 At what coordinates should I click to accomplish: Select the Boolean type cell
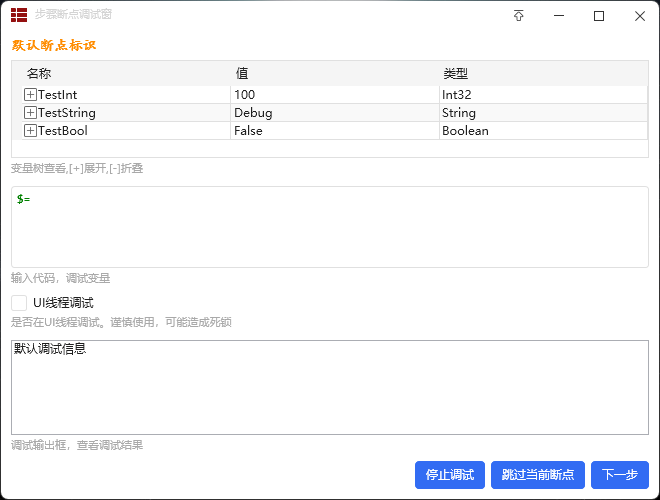click(543, 131)
